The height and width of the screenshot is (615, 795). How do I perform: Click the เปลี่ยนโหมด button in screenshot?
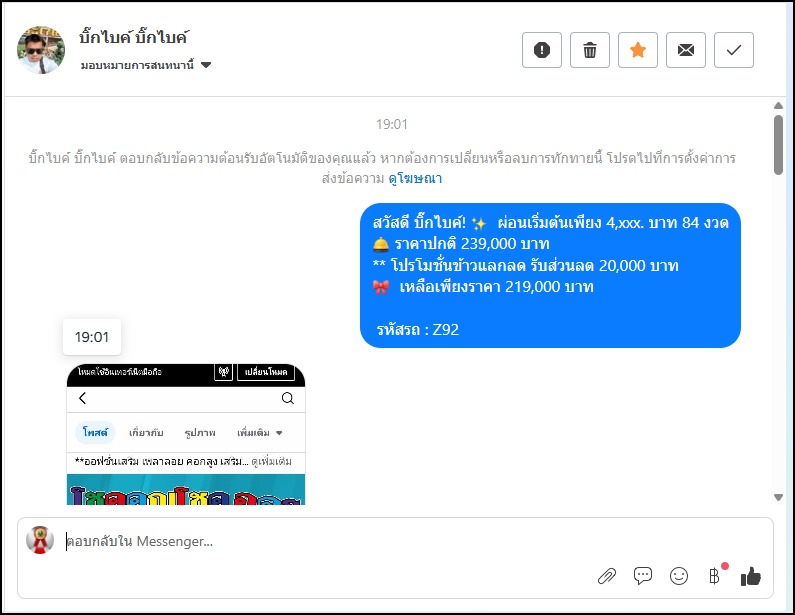[x=266, y=372]
